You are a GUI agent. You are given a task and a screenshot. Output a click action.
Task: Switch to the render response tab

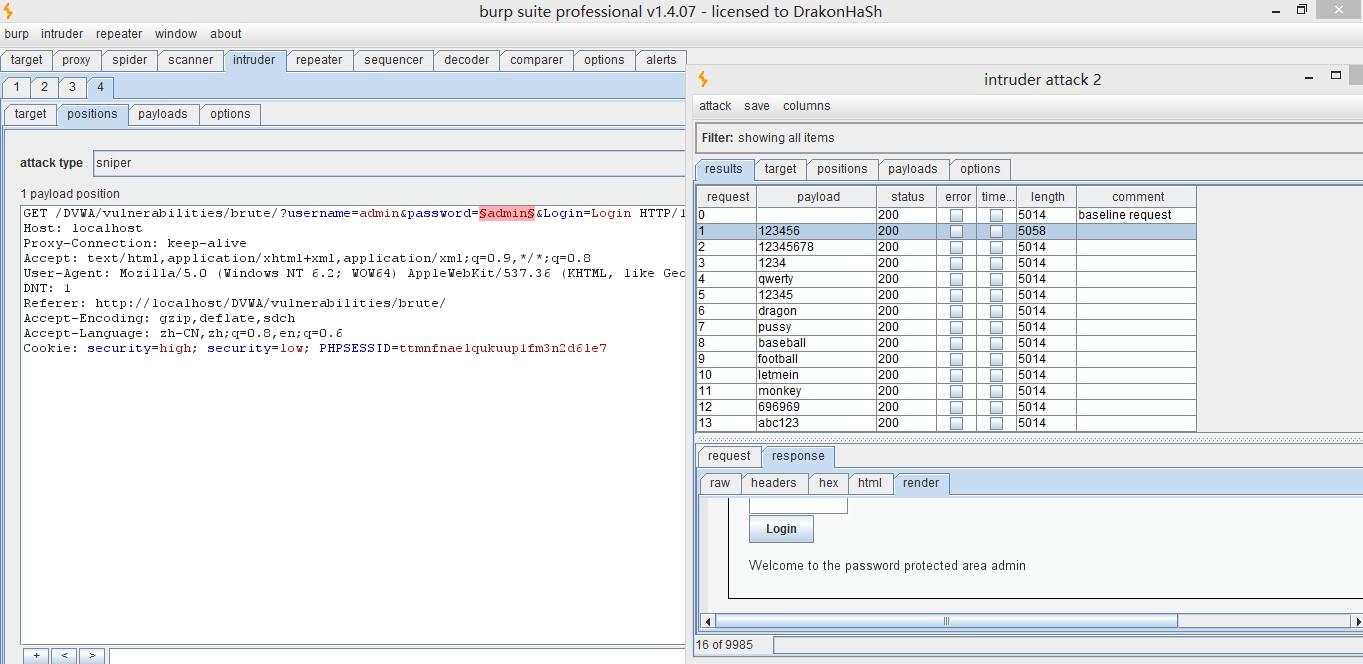click(x=920, y=483)
